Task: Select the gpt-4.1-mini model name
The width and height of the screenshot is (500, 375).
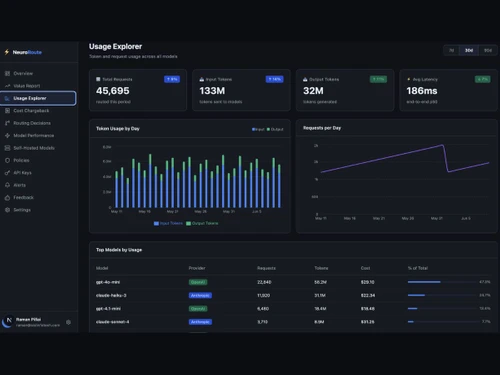Action: (x=108, y=309)
